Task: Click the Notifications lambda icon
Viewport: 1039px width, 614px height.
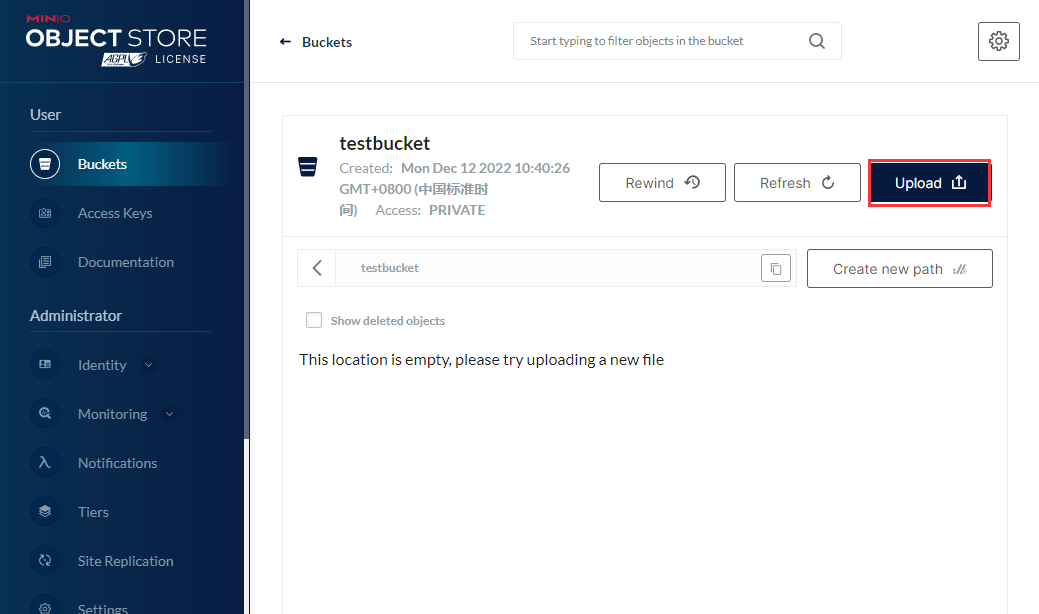Action: tap(45, 463)
